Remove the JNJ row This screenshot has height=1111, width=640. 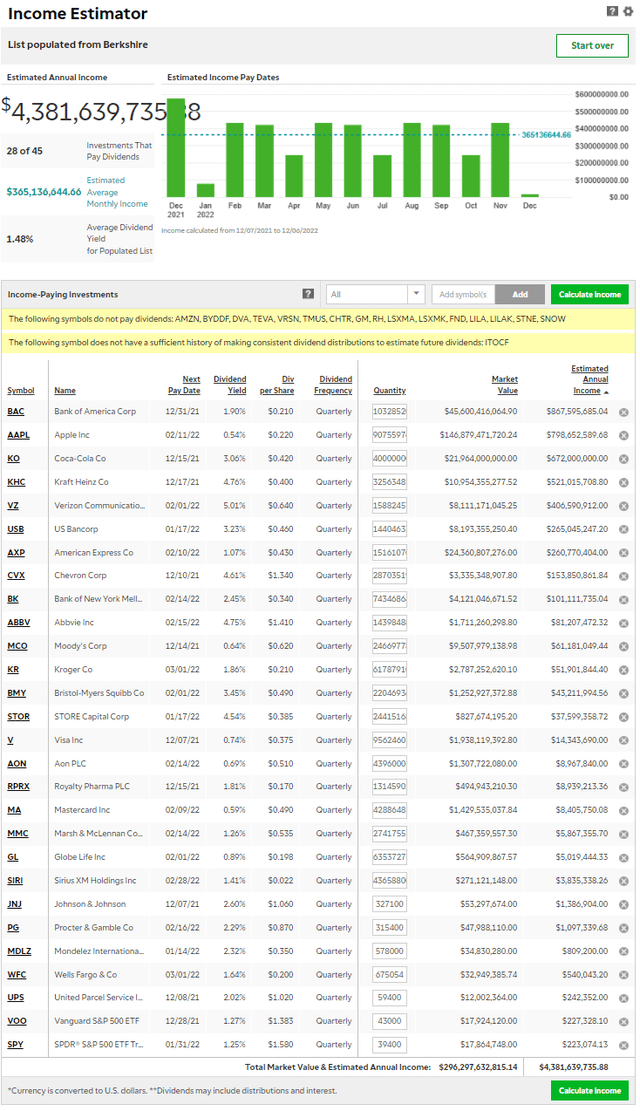[624, 905]
